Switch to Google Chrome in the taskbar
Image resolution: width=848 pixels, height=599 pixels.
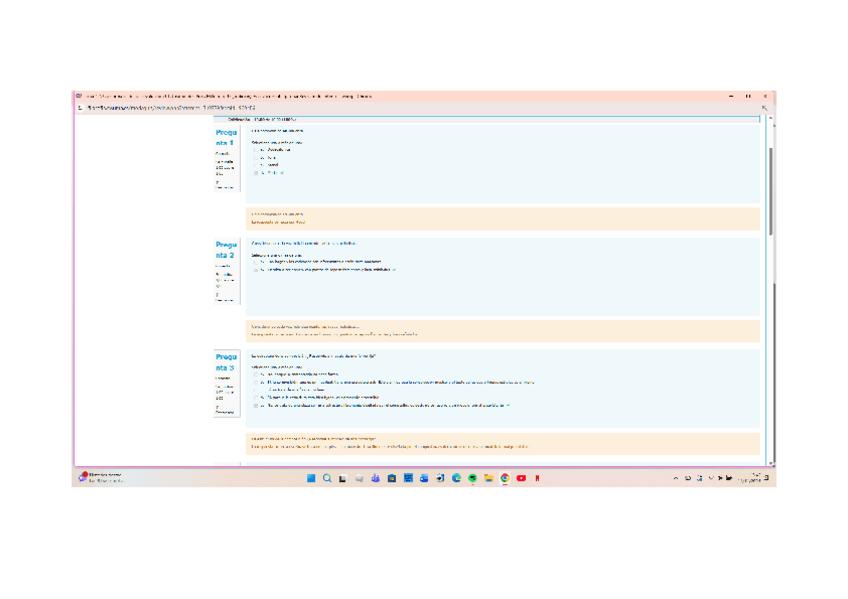(x=505, y=478)
